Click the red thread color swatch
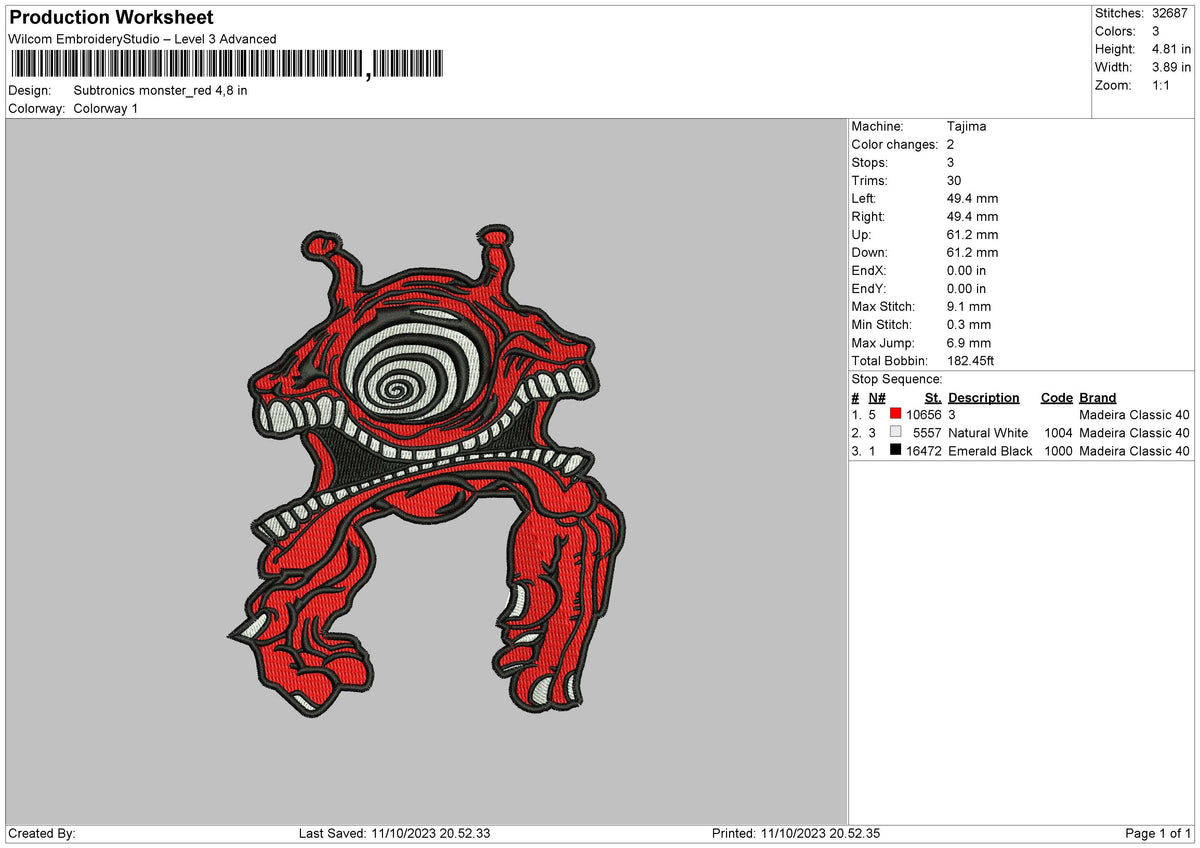This screenshot has height=848, width=1200. click(x=895, y=415)
